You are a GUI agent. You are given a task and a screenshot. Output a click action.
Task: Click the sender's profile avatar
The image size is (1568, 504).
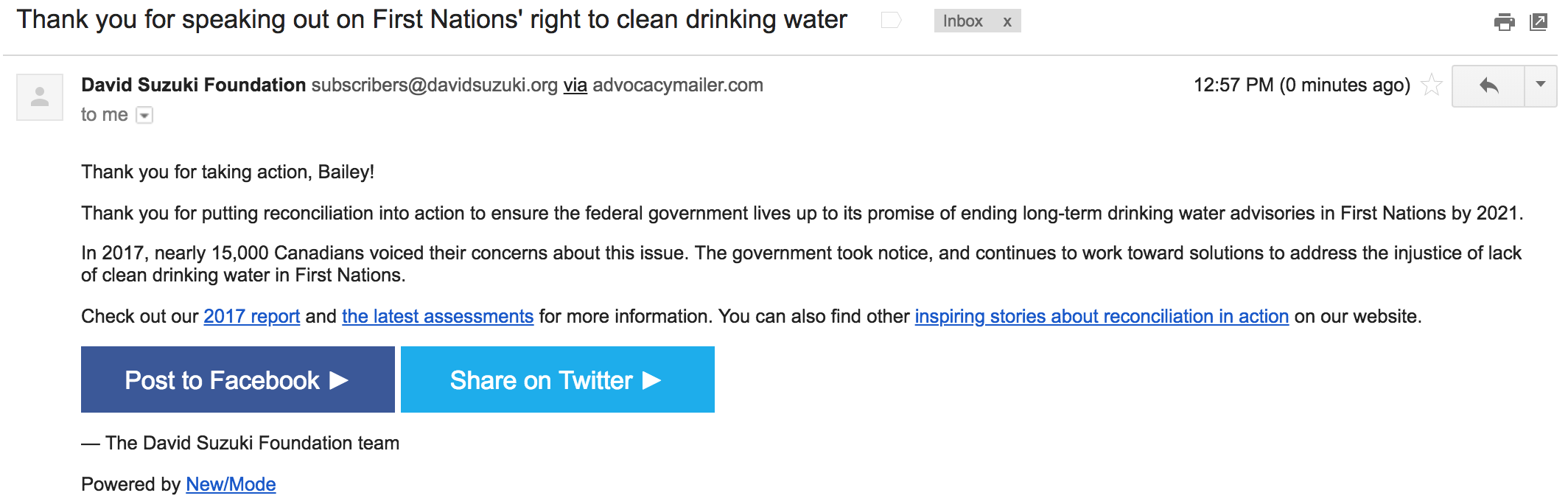40,97
